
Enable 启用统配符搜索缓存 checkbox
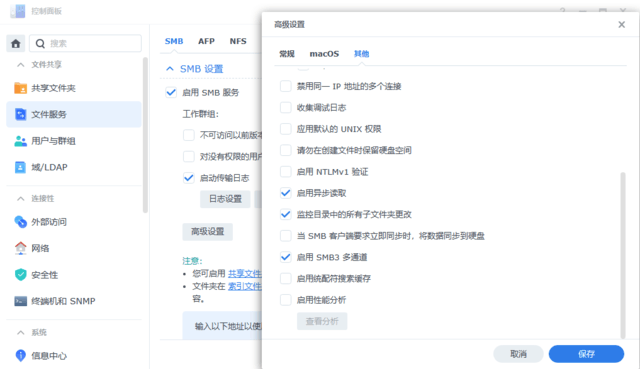pos(286,278)
